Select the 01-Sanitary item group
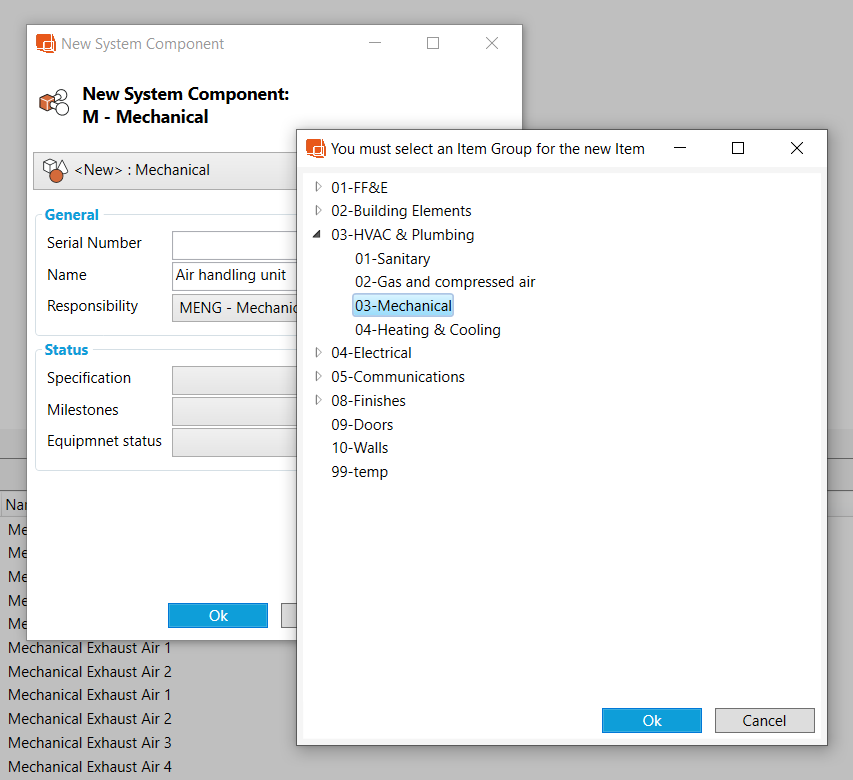853x780 pixels. click(392, 259)
